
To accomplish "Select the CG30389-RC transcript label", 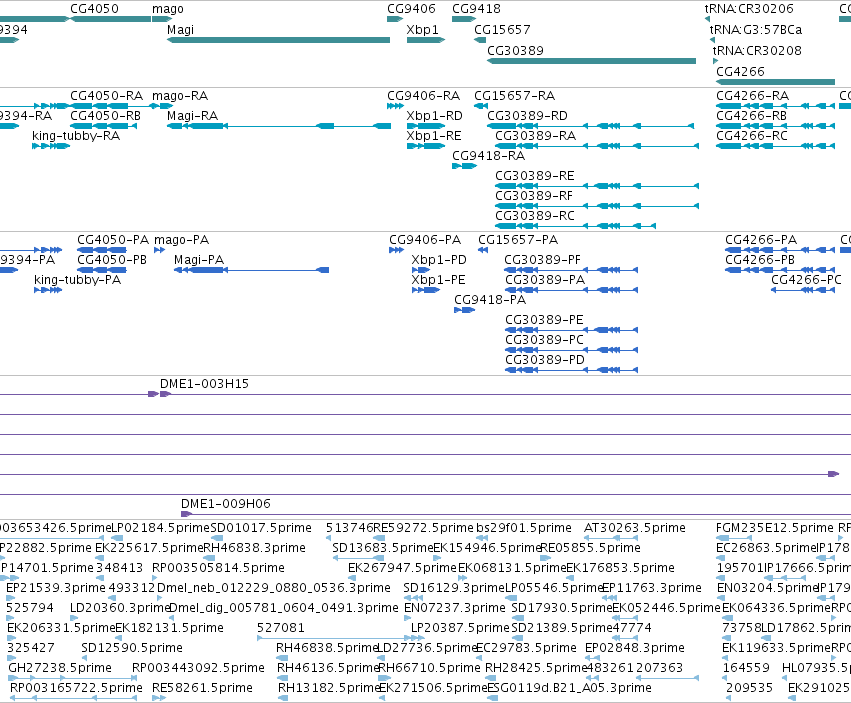I will click(x=535, y=216).
